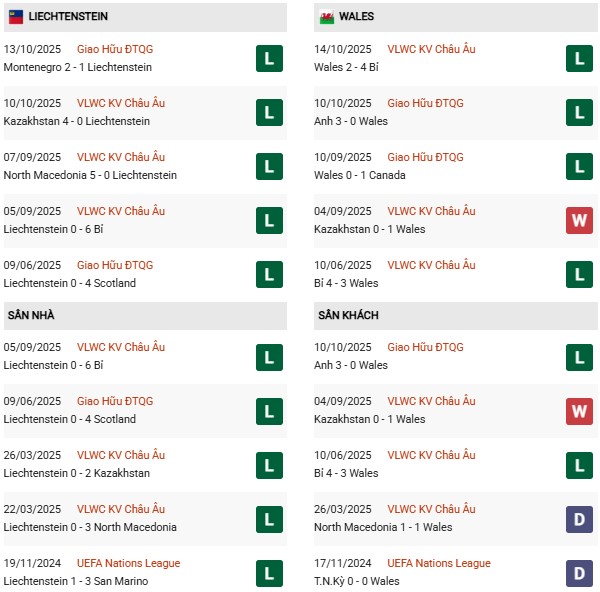Viewport: 600px width, 592px height.
Task: Click the Liechtenstein flag icon
Action: coord(16,17)
